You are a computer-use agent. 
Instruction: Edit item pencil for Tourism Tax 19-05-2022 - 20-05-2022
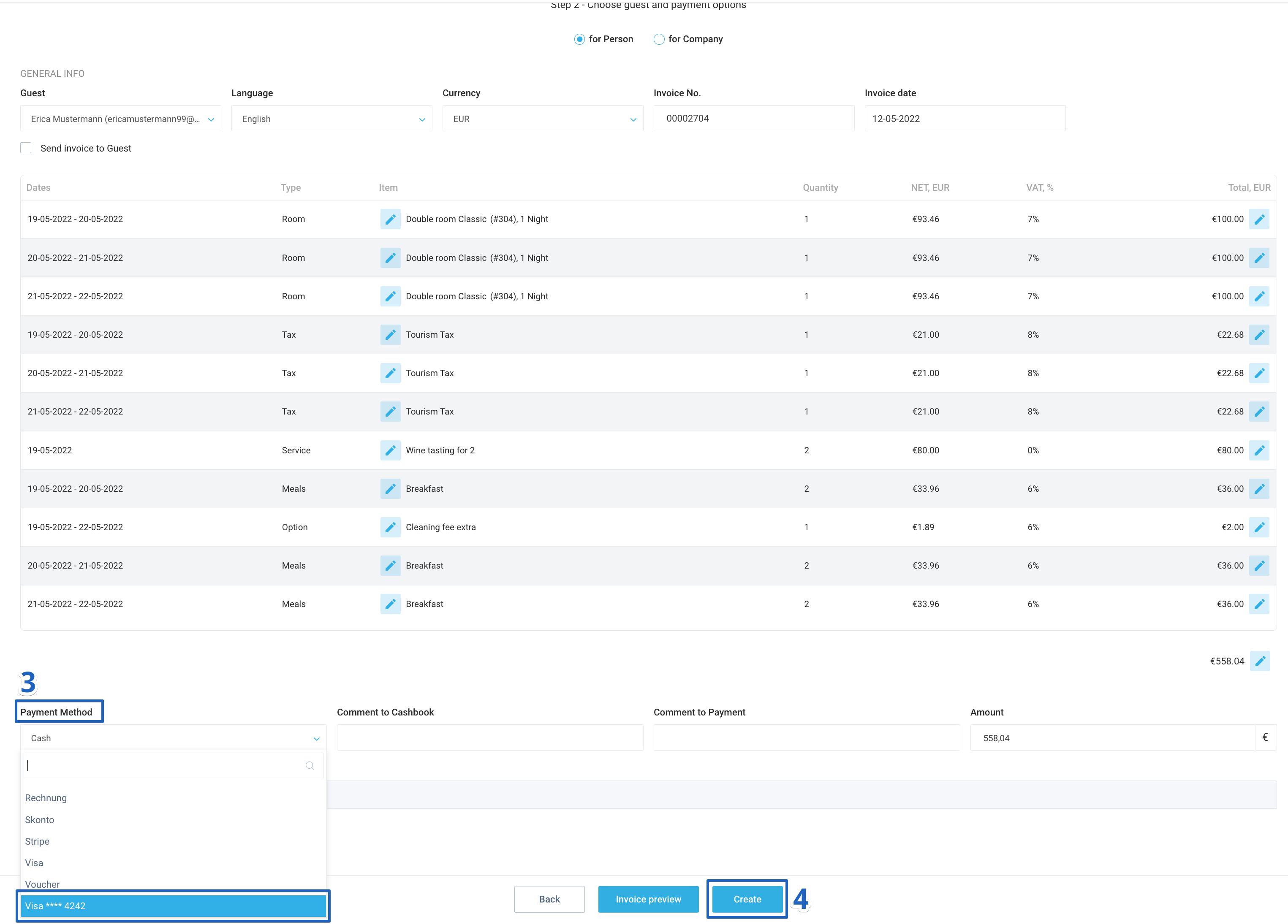(390, 335)
